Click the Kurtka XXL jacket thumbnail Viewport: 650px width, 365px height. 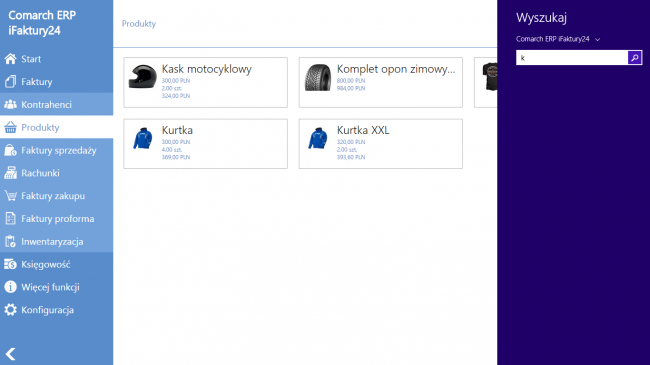(318, 138)
